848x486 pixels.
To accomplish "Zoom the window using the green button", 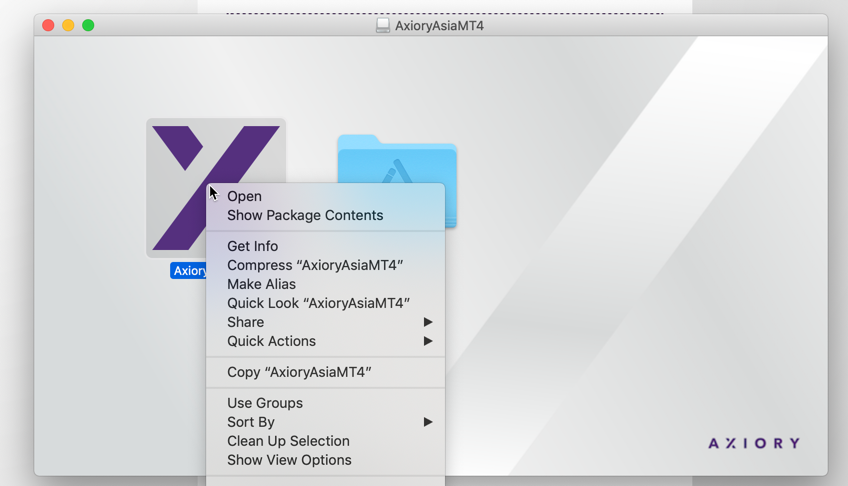I will tap(88, 25).
